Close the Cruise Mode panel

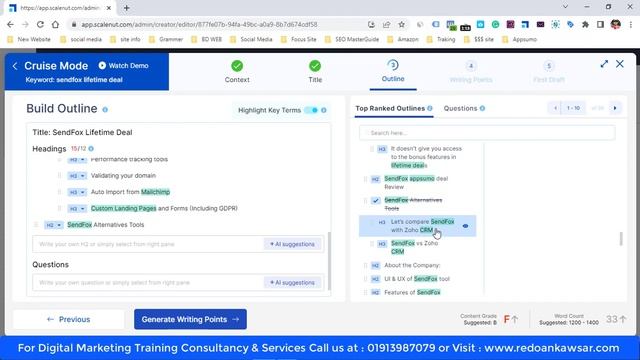tap(620, 64)
